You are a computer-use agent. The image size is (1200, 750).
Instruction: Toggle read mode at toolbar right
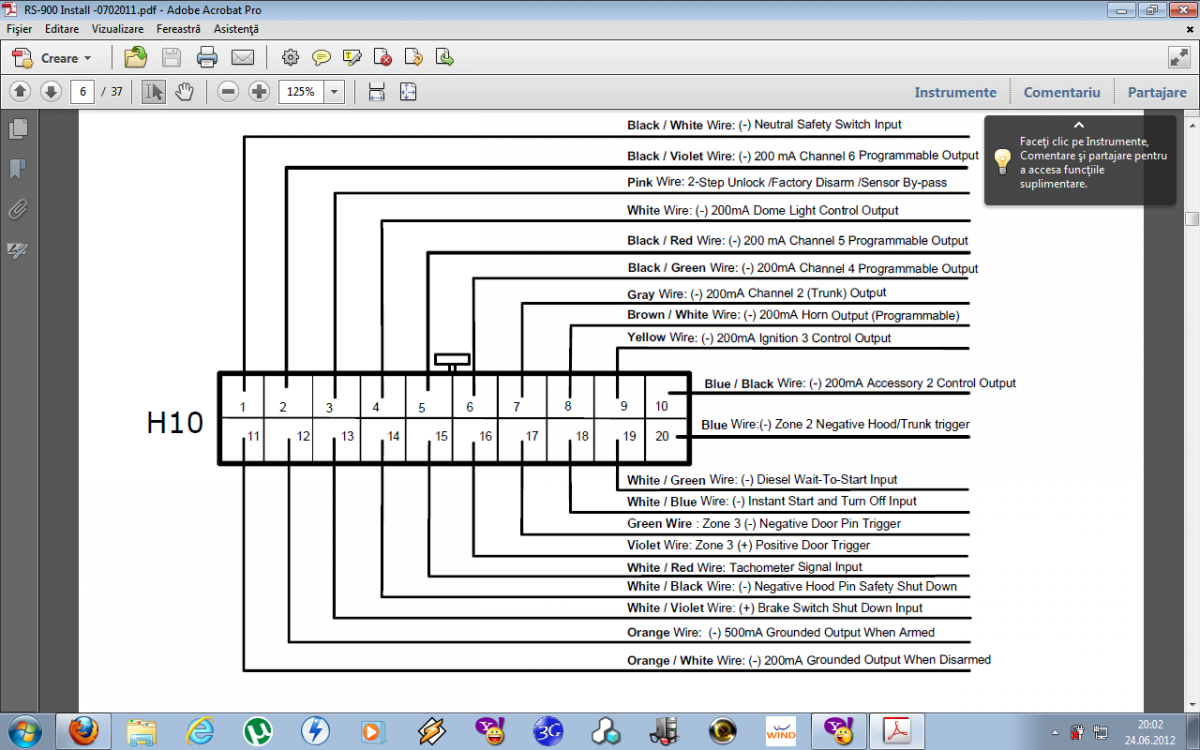click(x=1178, y=57)
